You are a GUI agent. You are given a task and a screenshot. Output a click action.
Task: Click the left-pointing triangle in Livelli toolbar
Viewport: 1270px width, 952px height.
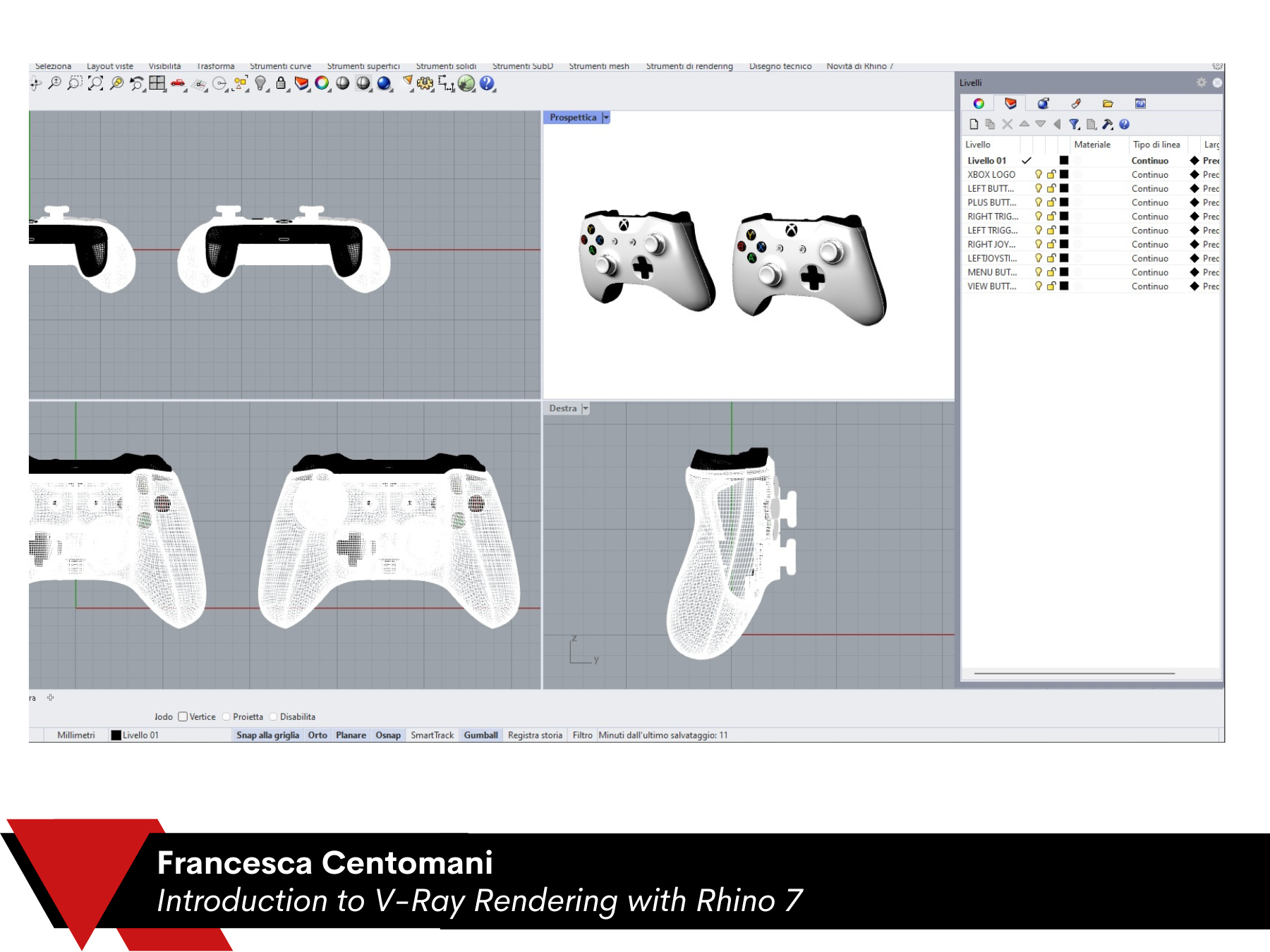click(x=1057, y=124)
